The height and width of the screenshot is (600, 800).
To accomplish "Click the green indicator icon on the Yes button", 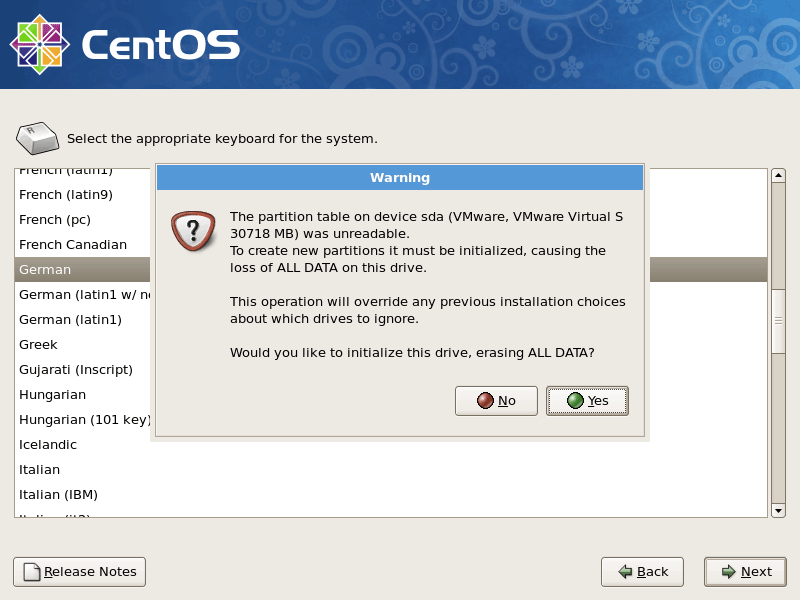I will click(573, 401).
